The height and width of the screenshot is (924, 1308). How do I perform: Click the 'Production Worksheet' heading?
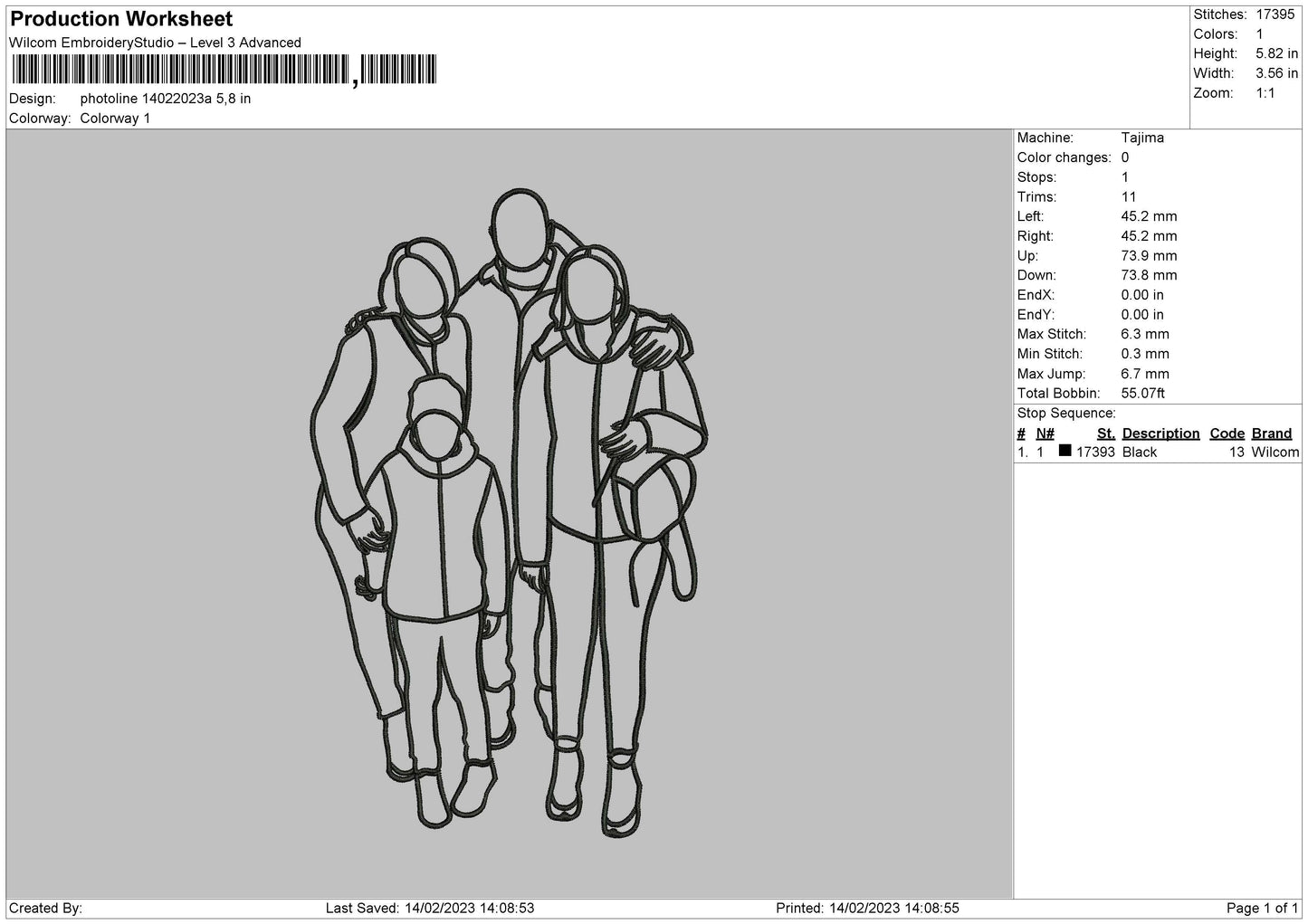point(121,19)
